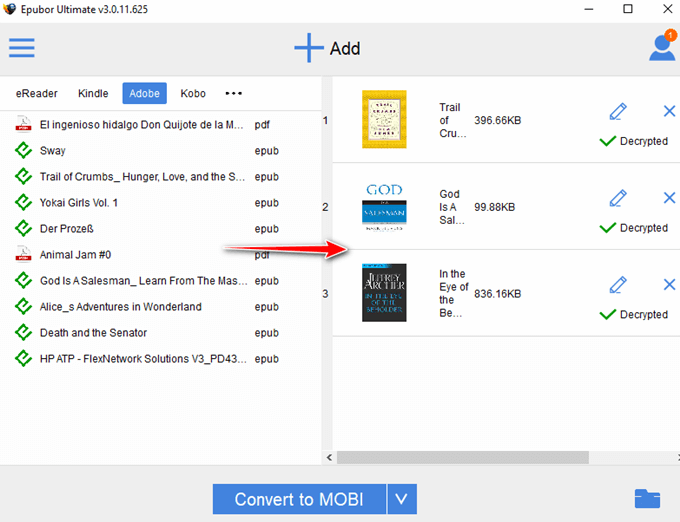
Task: Click the 99.88KB file size value
Action: click(x=494, y=207)
